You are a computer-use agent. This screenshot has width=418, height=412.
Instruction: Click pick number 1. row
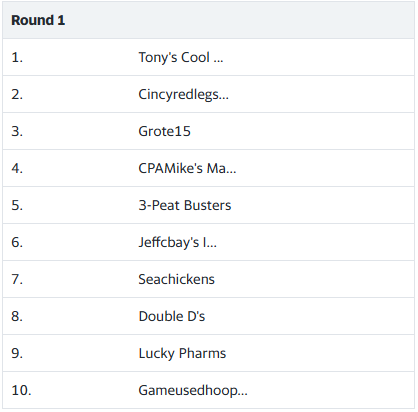(x=209, y=57)
